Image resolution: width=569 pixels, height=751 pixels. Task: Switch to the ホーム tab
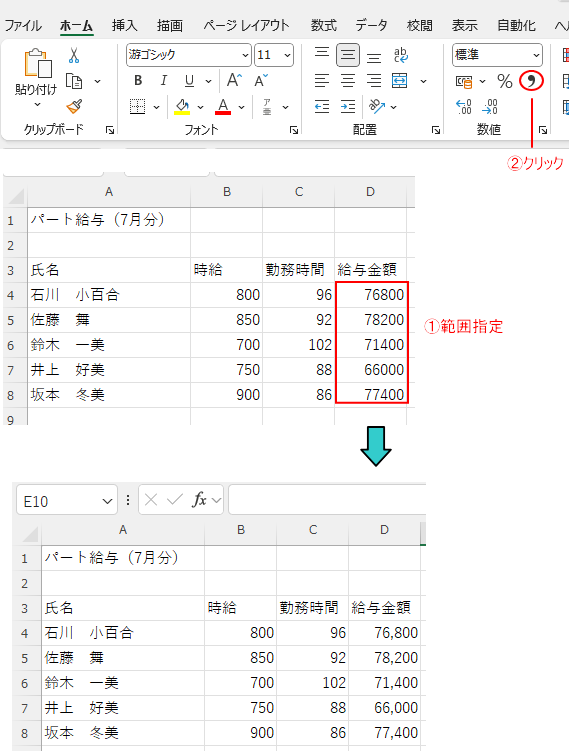pos(76,25)
